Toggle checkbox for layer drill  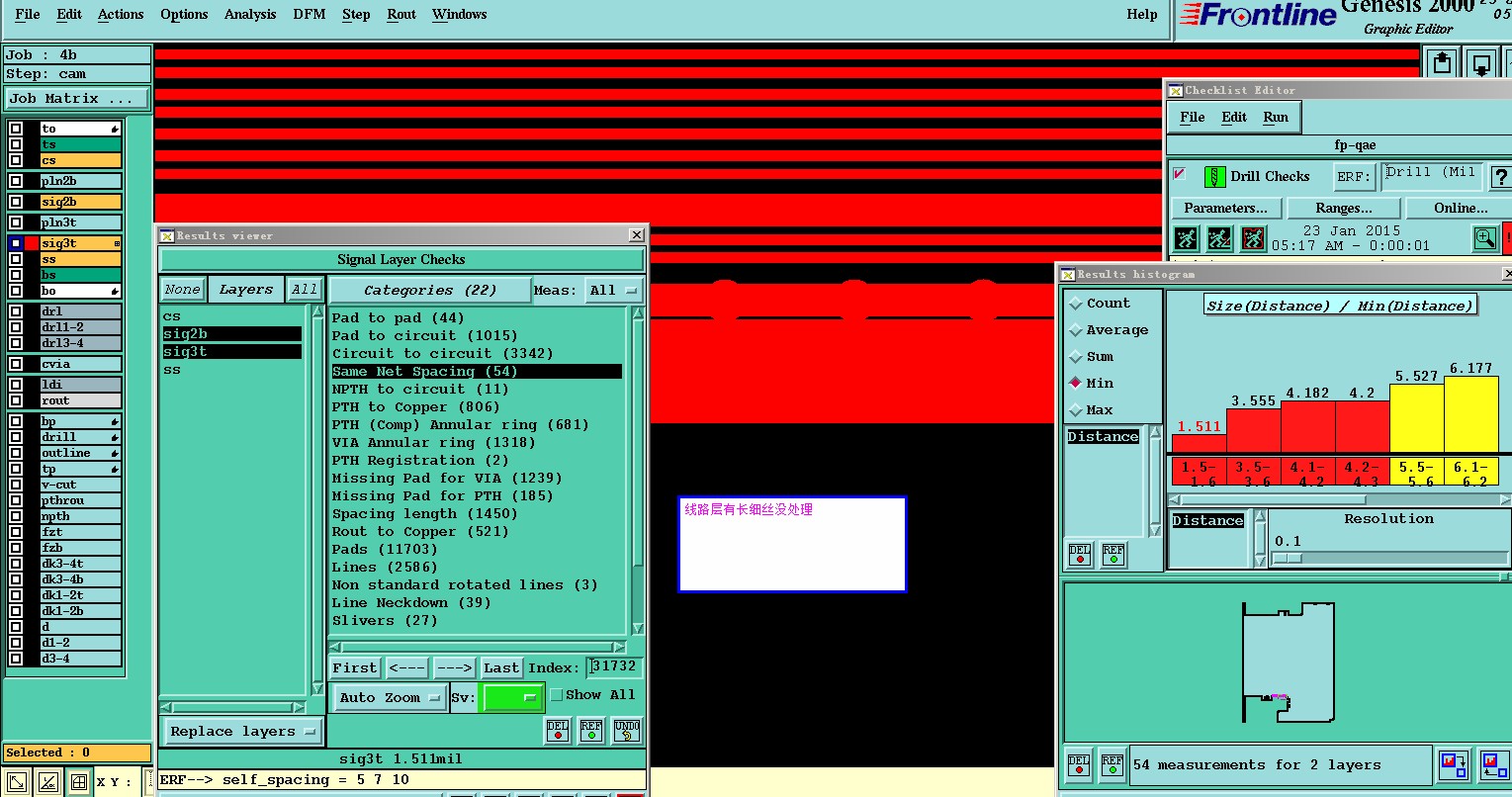tap(16, 437)
